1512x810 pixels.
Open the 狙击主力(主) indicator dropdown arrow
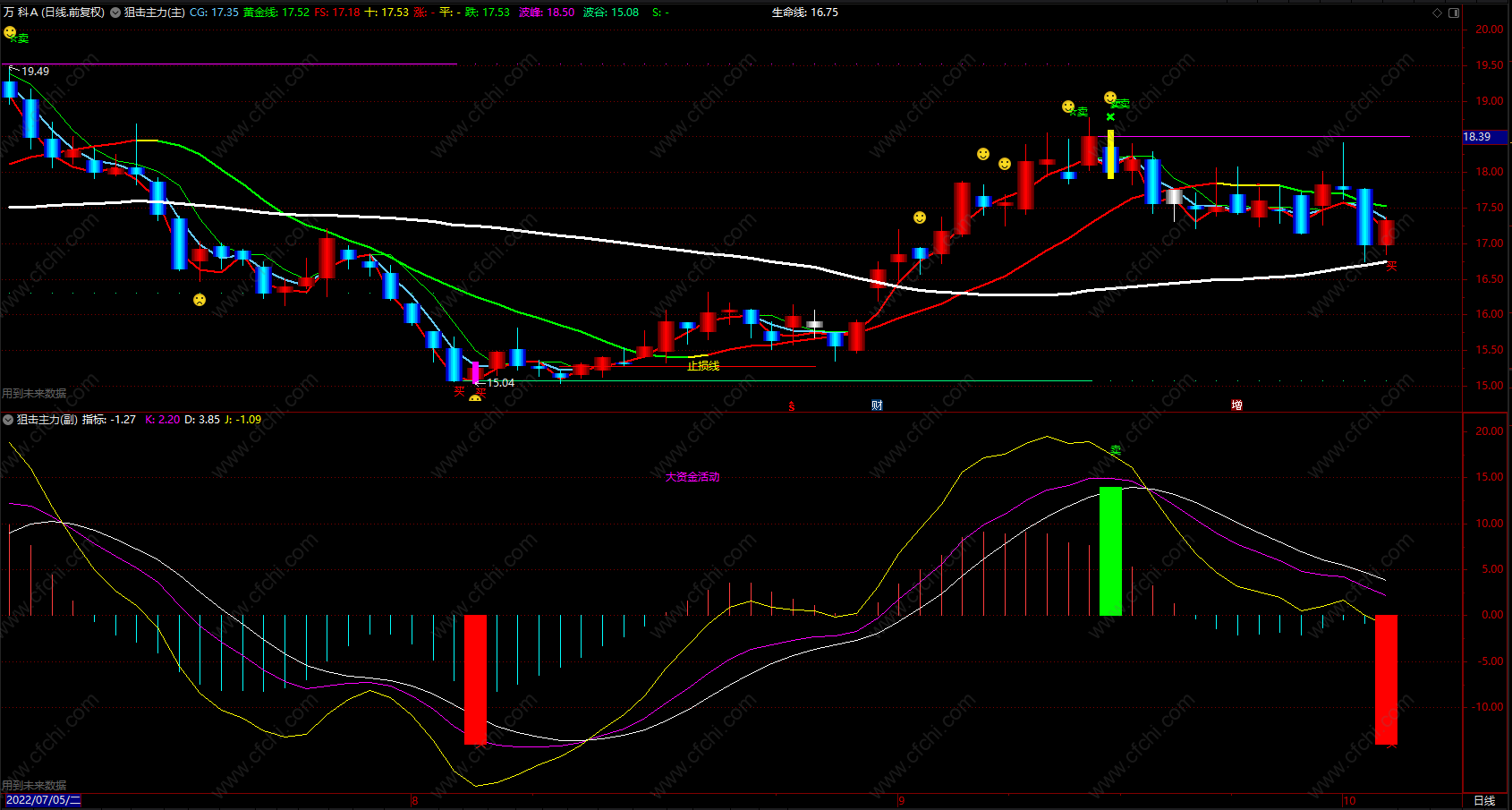115,13
